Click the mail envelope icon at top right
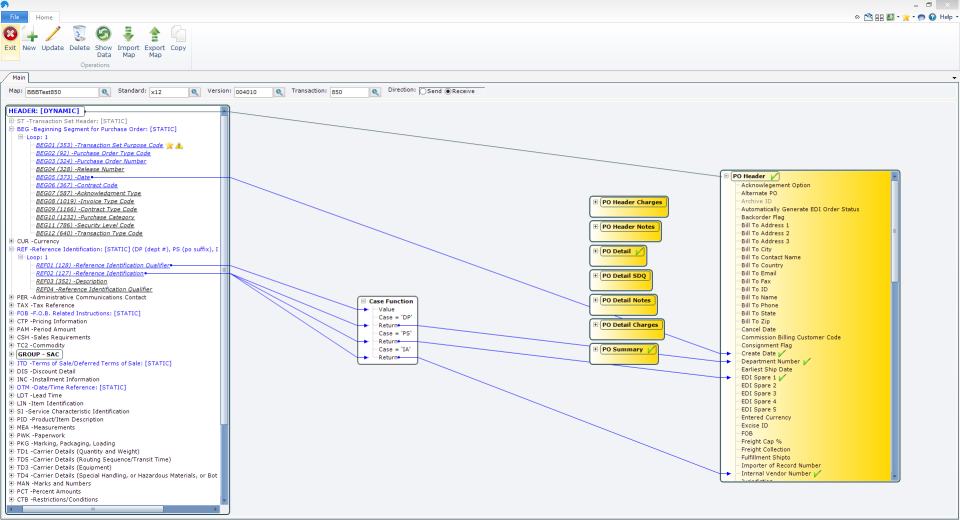Screen dimensions: 960x520 (x=868, y=17)
